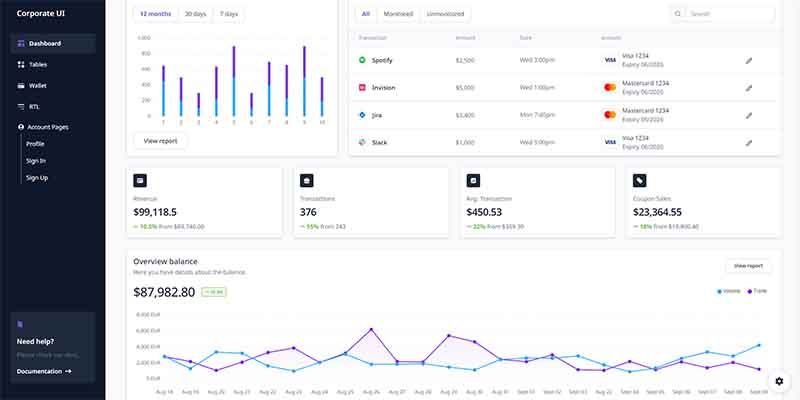Click the green percentage badge near balance
The width and height of the screenshot is (800, 400).
pyautogui.click(x=214, y=292)
